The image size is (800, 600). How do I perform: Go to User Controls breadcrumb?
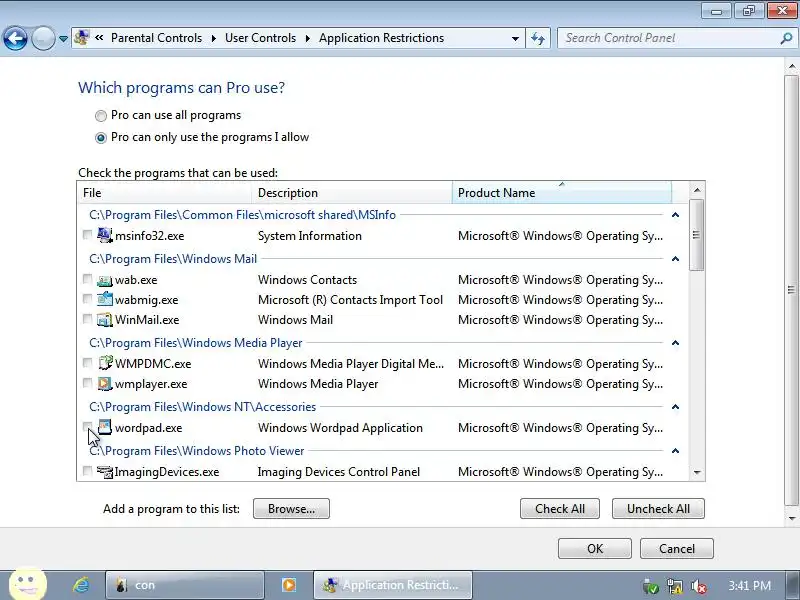(x=260, y=38)
